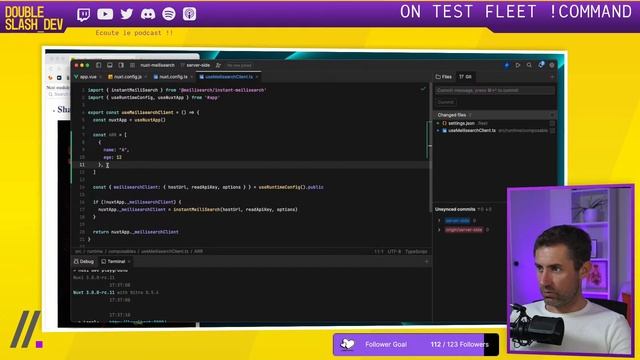Click the Twitter bird icon in the header
The image size is (640, 360).
[127, 14]
